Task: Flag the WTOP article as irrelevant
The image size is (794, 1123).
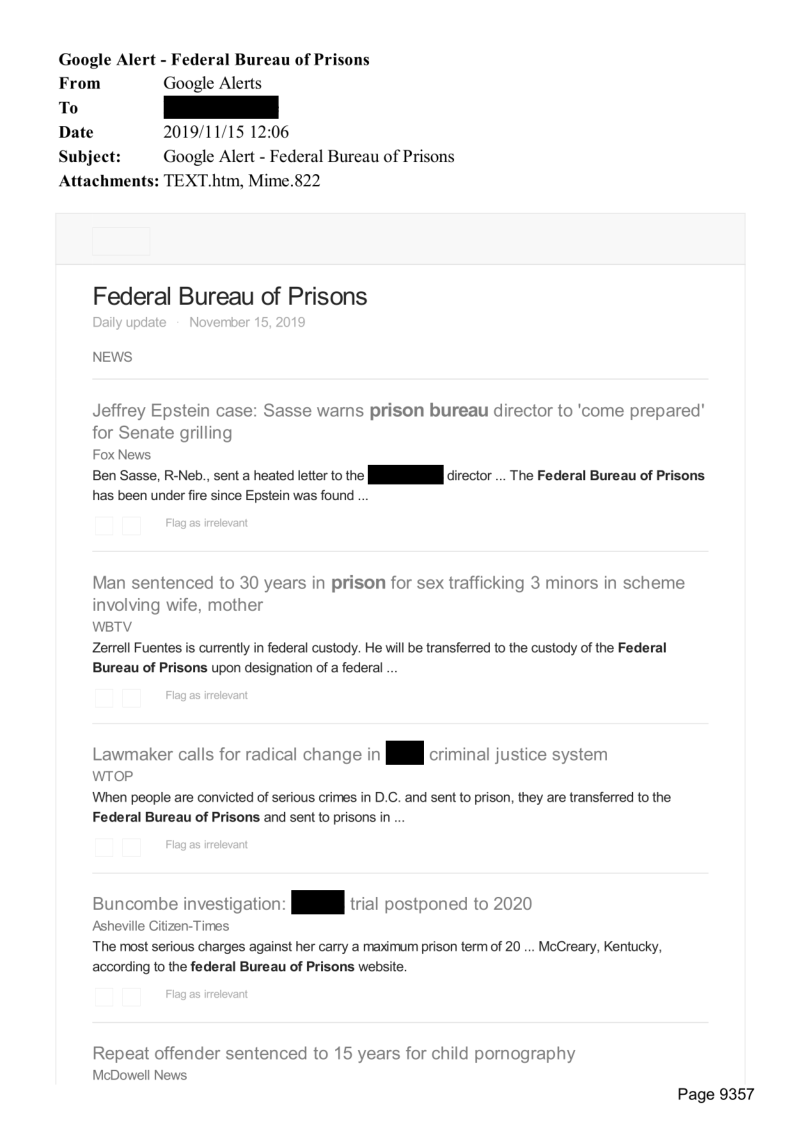Action: click(x=206, y=845)
